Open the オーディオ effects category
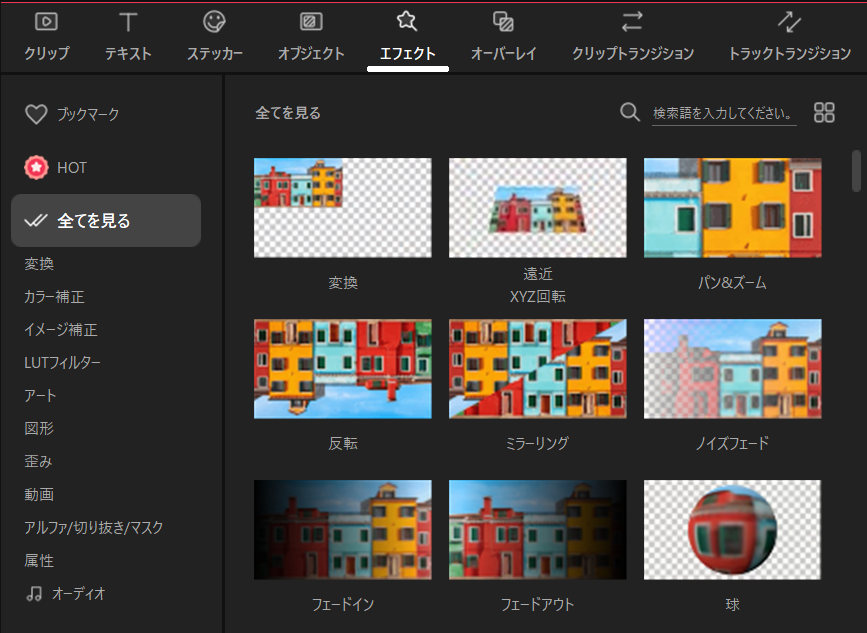 point(66,593)
